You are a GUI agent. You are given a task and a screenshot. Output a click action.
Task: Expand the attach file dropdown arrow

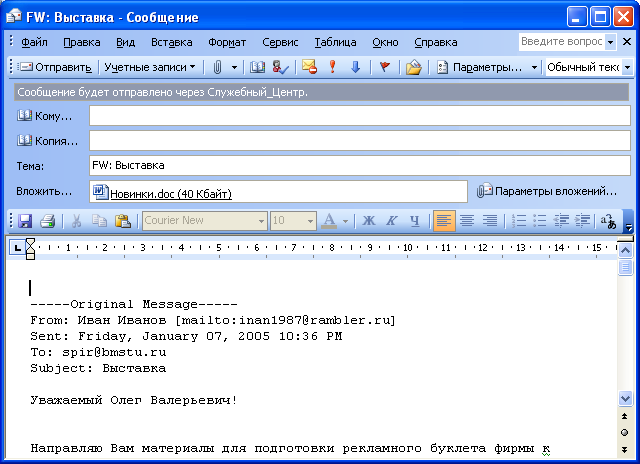click(x=234, y=67)
